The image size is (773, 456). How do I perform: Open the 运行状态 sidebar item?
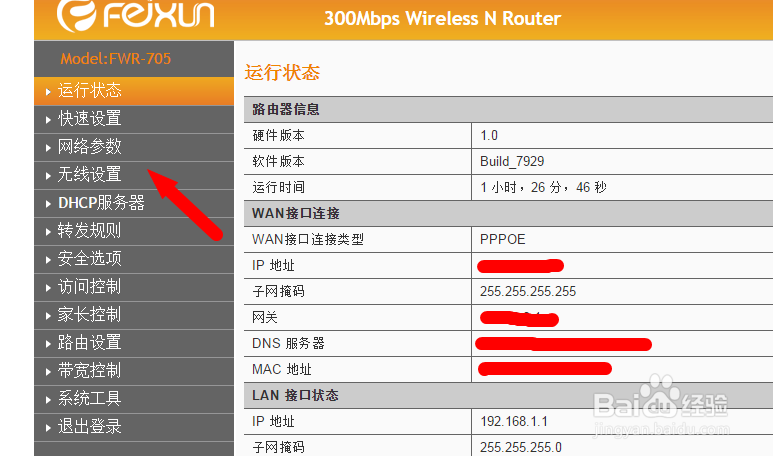point(134,91)
